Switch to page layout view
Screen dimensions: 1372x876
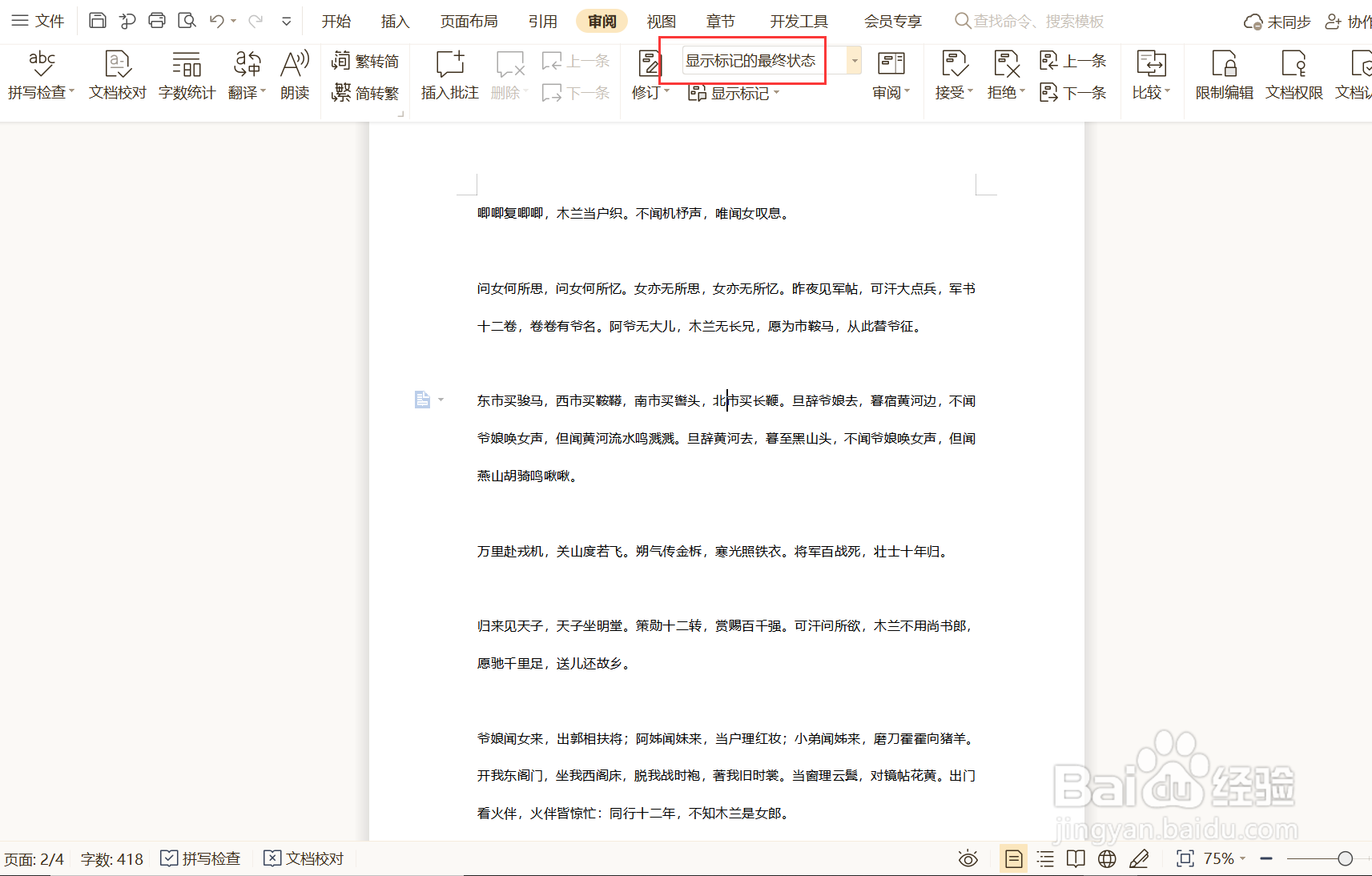pyautogui.click(x=1013, y=859)
